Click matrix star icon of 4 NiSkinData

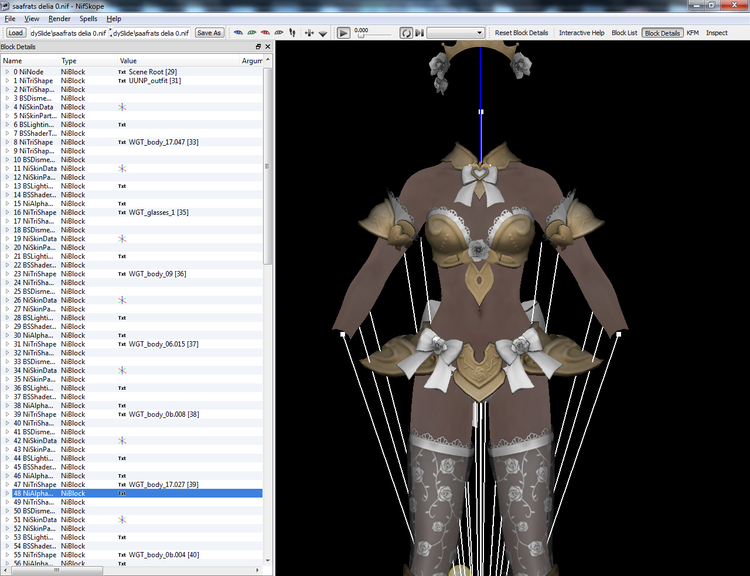click(x=122, y=107)
